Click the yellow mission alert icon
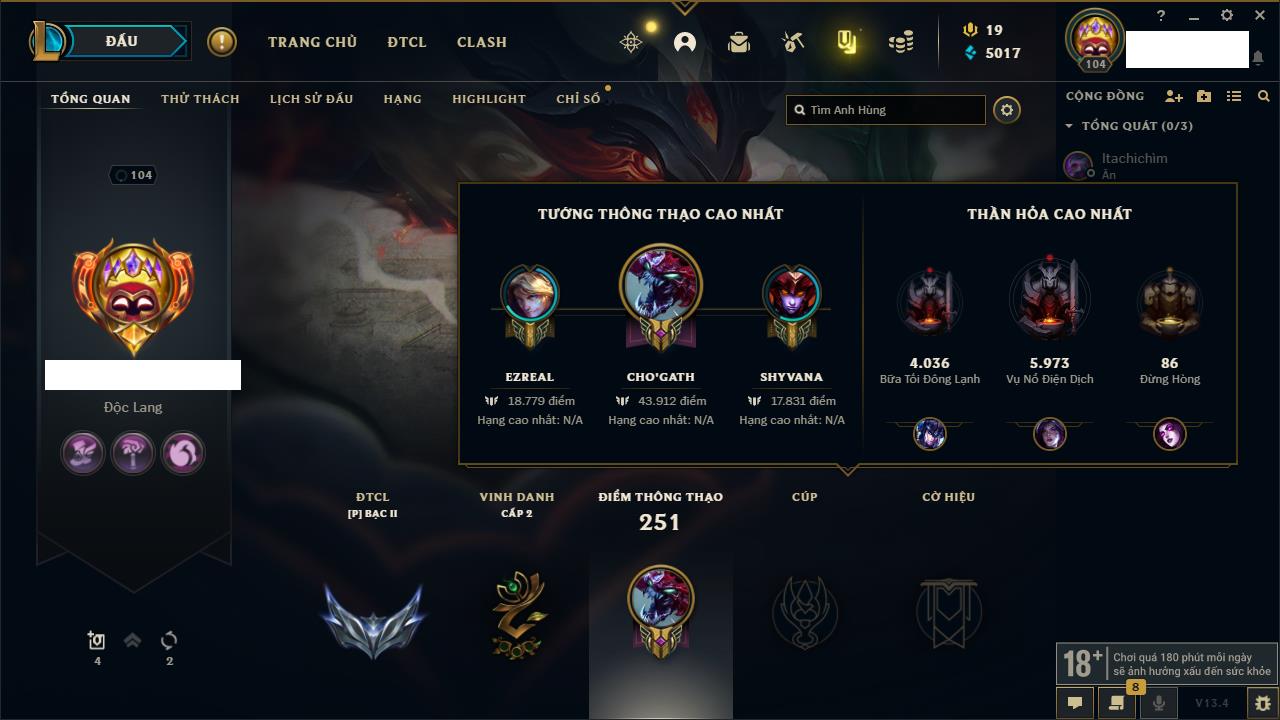 click(x=222, y=42)
